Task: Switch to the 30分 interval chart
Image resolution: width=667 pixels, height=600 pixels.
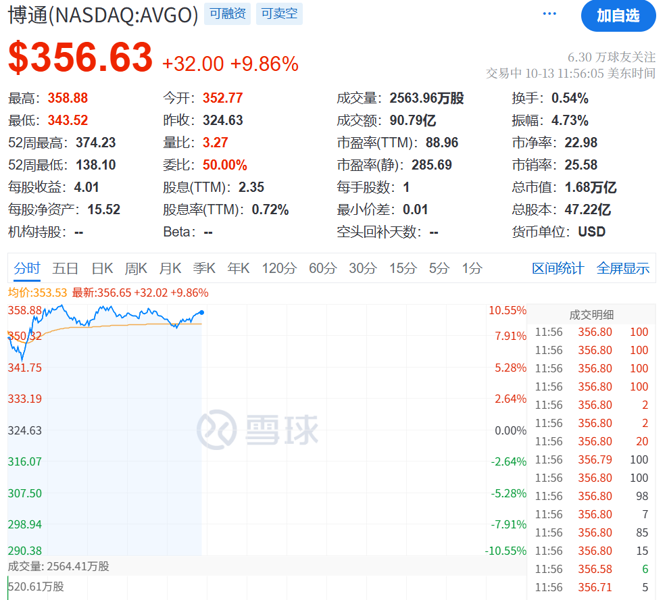Action: pyautogui.click(x=363, y=268)
